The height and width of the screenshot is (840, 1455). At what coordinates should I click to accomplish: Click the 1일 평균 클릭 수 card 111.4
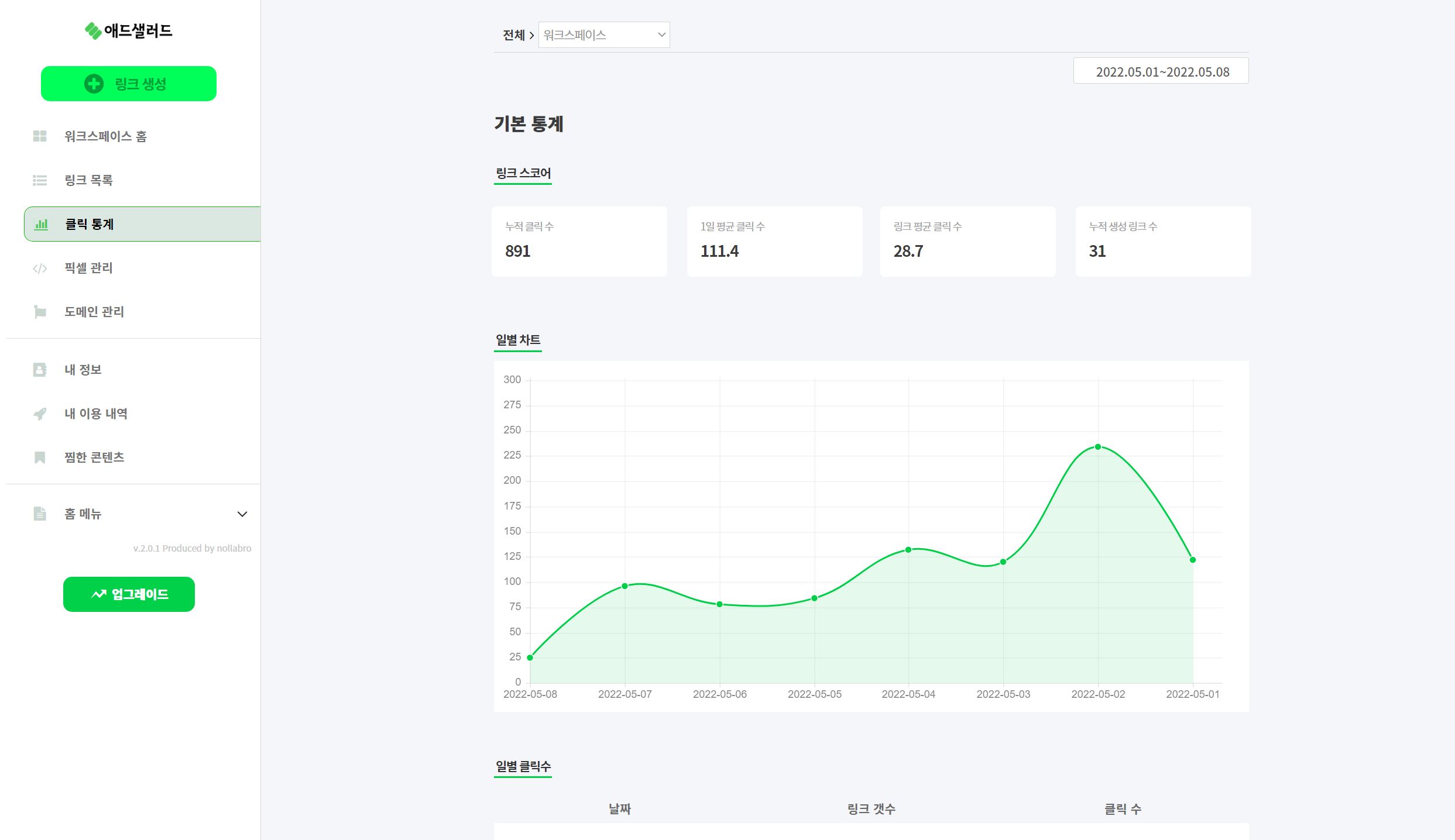point(775,242)
